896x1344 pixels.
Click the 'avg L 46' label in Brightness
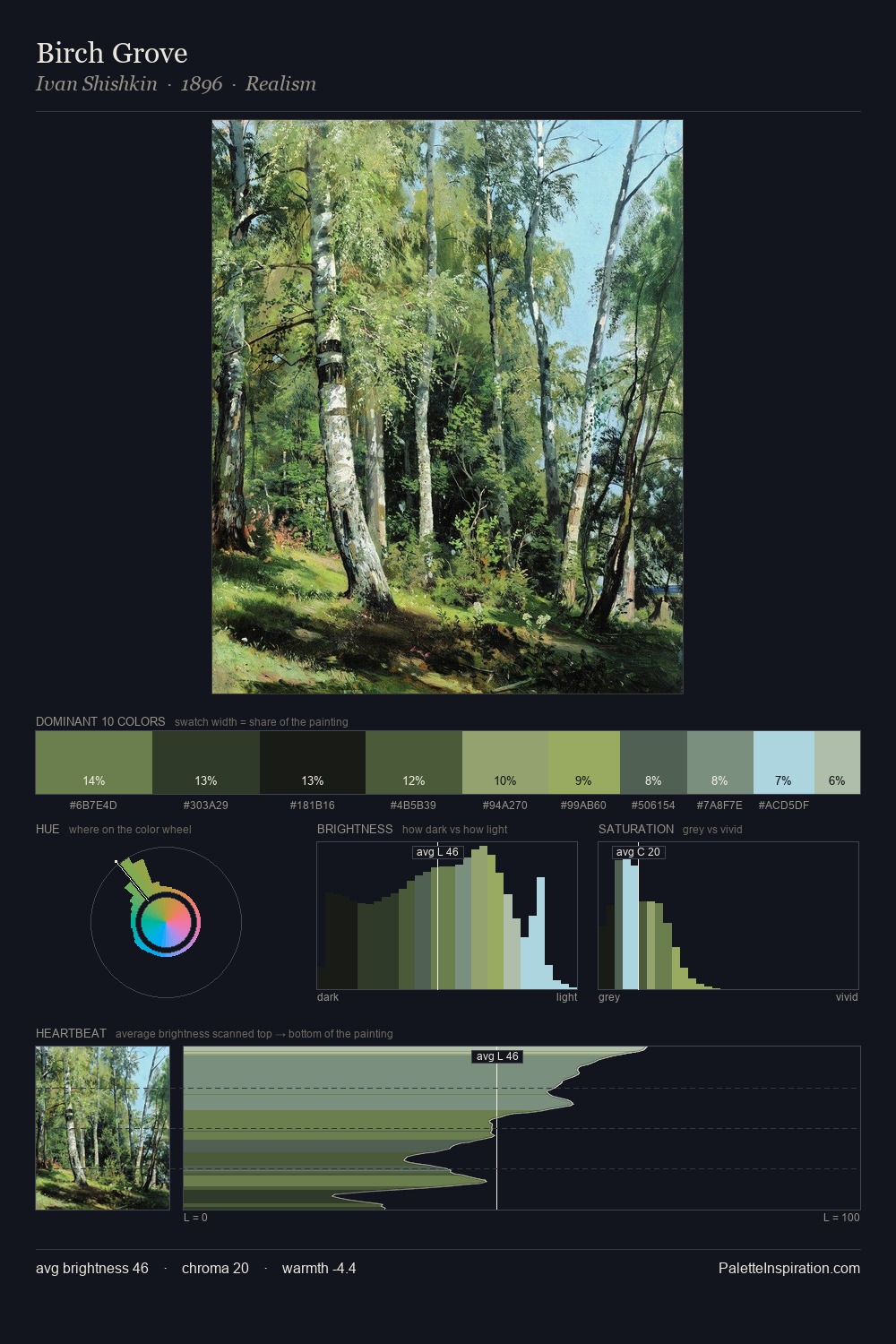(437, 852)
